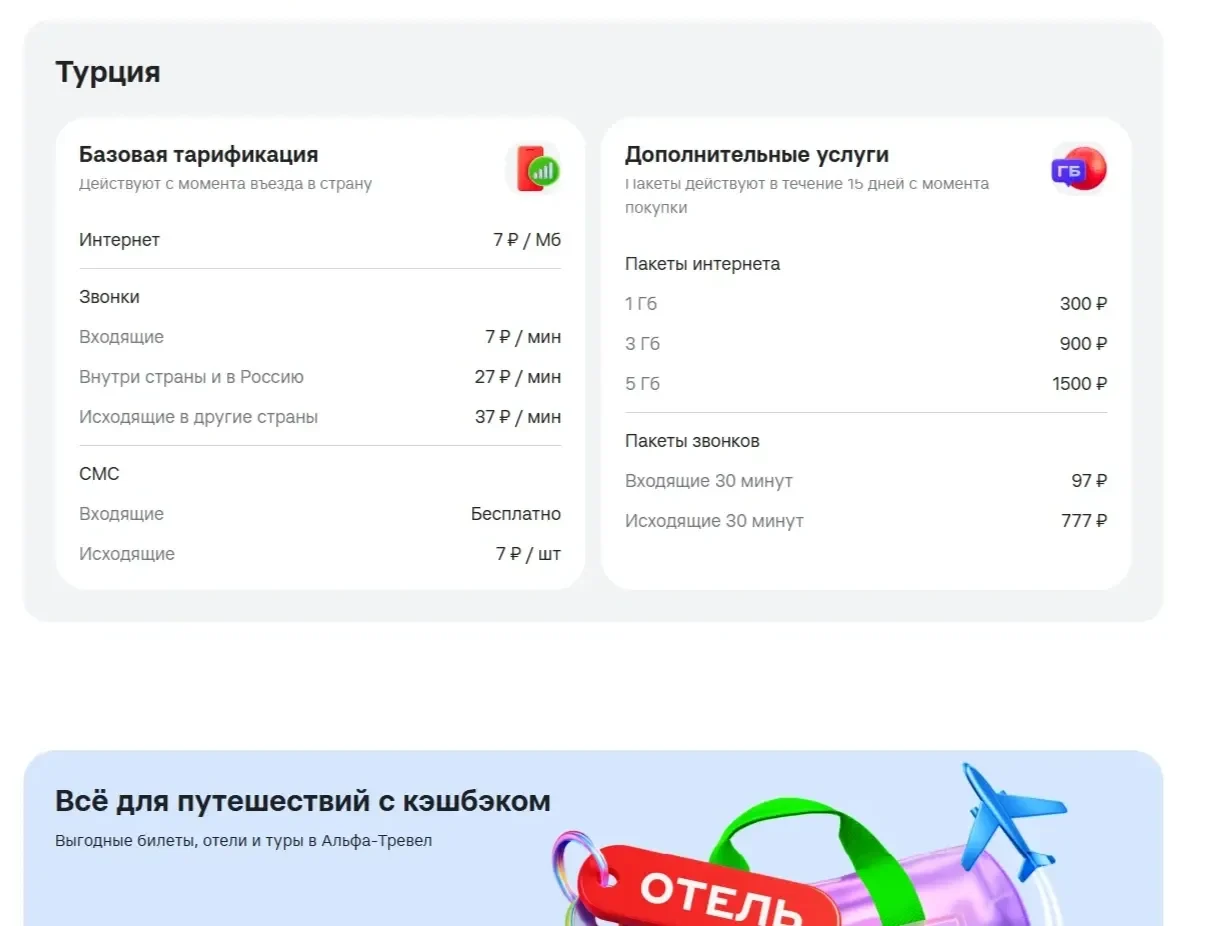Click the 7 ₽ / шт price

528,554
